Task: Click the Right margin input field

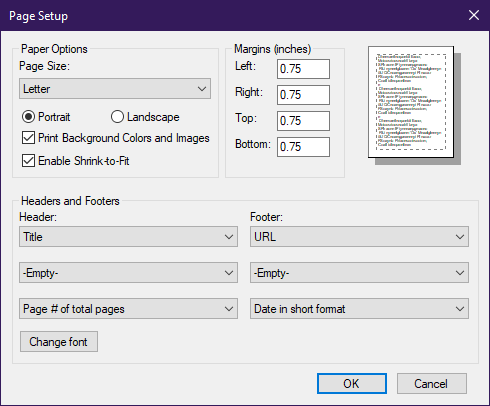Action: click(303, 95)
